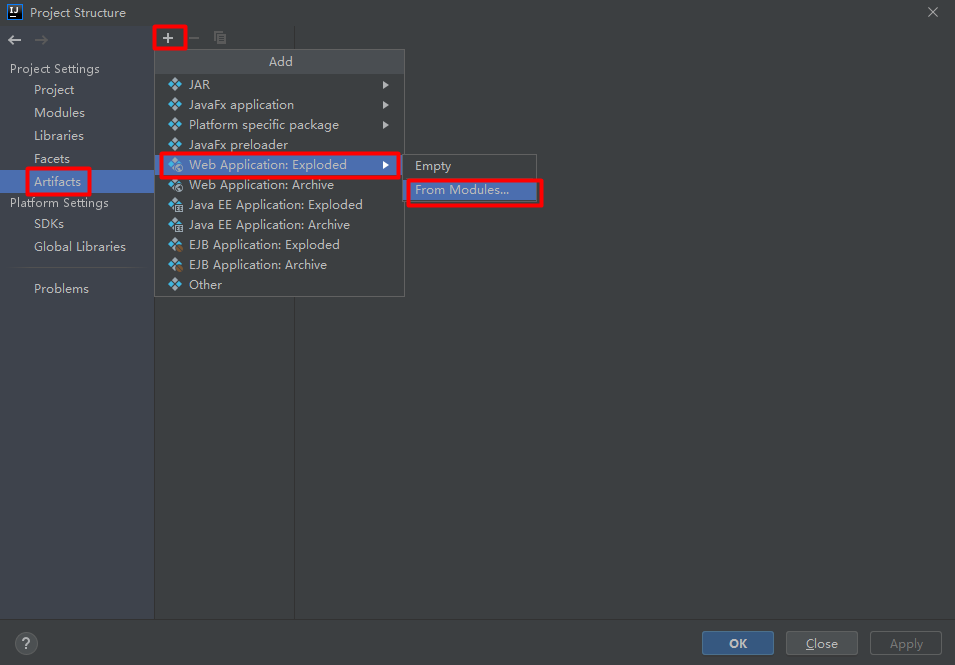Click the IntelliJ IDEA logo in title bar
The image size is (955, 665).
pos(15,12)
